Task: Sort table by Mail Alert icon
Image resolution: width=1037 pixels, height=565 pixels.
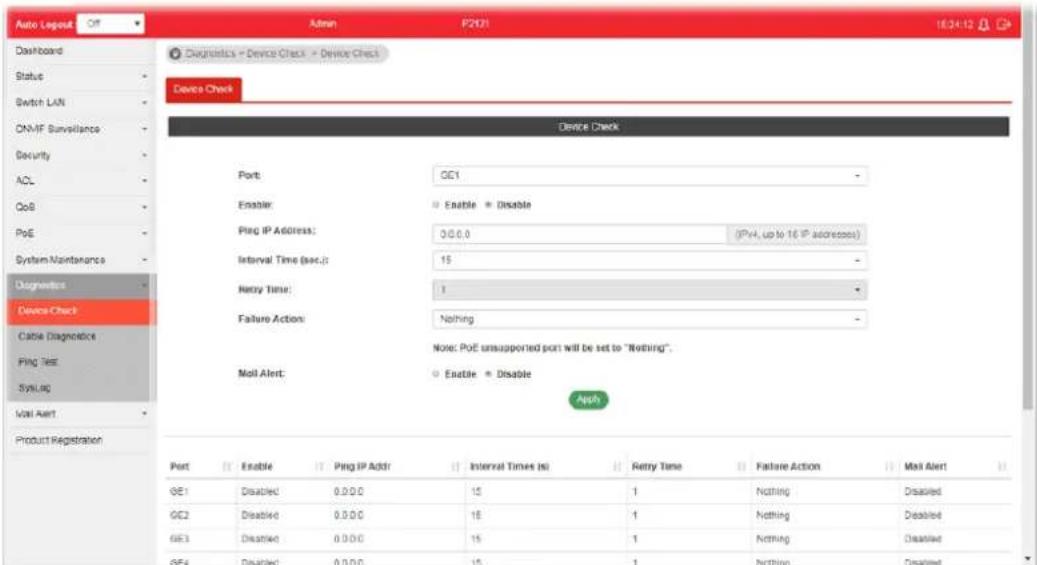Action: [1001, 466]
